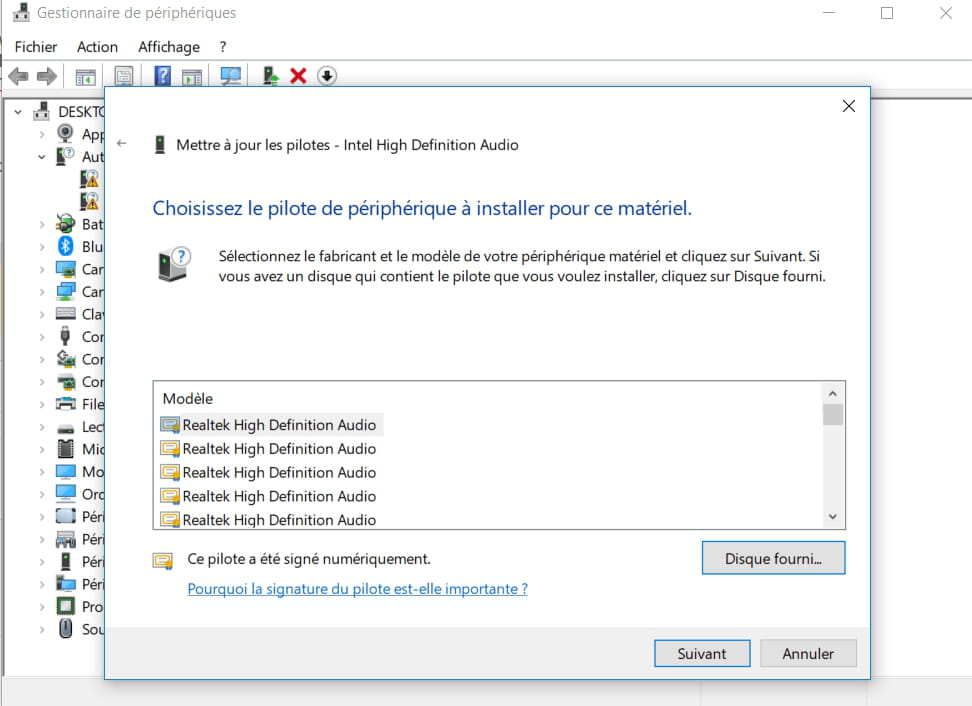The width and height of the screenshot is (972, 706).
Task: Click the Disque fourni... button
Action: [773, 558]
